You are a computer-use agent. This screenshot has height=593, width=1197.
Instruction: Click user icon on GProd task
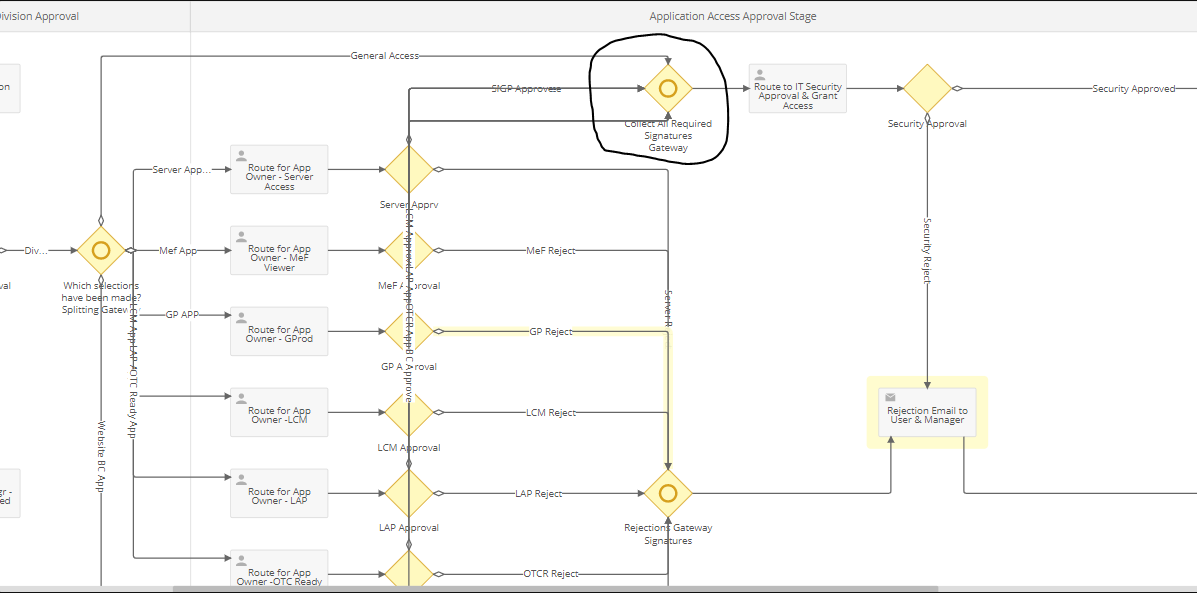click(241, 317)
